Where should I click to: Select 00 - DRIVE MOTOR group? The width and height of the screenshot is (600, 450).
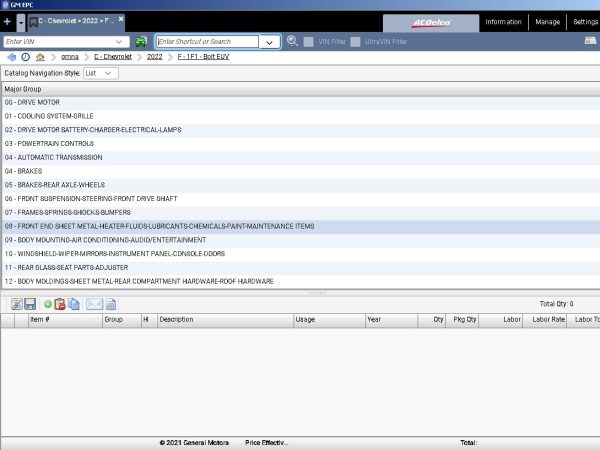coord(301,103)
